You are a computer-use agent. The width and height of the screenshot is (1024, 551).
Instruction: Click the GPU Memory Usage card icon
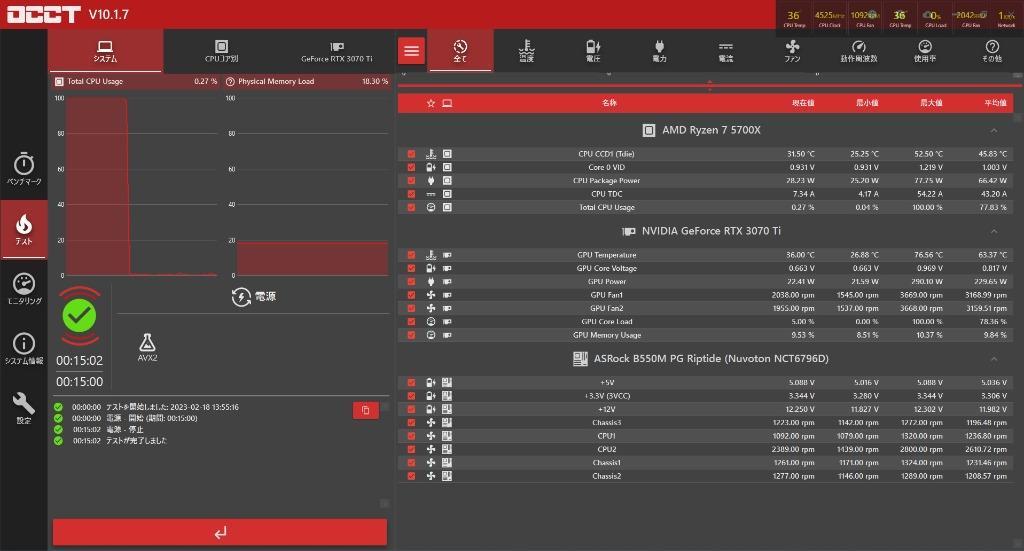coord(447,335)
